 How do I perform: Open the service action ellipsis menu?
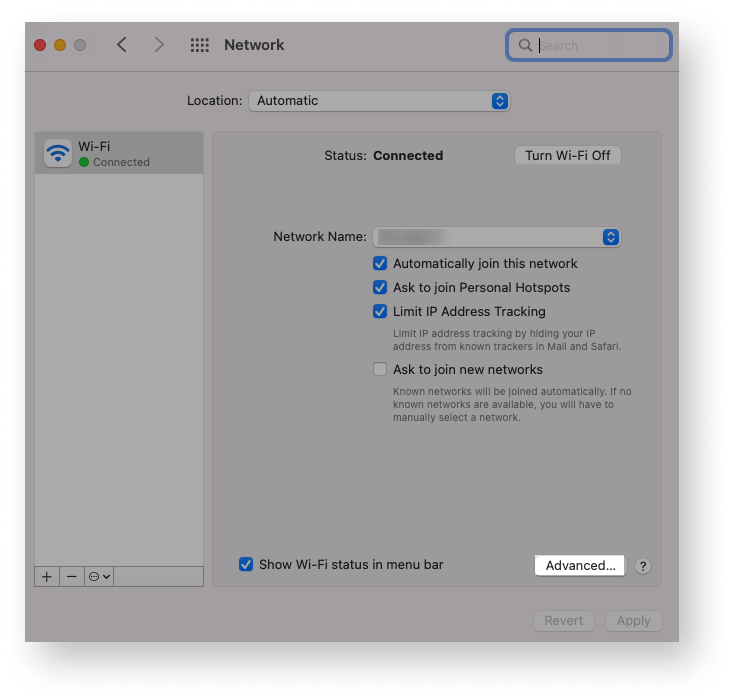[99, 576]
